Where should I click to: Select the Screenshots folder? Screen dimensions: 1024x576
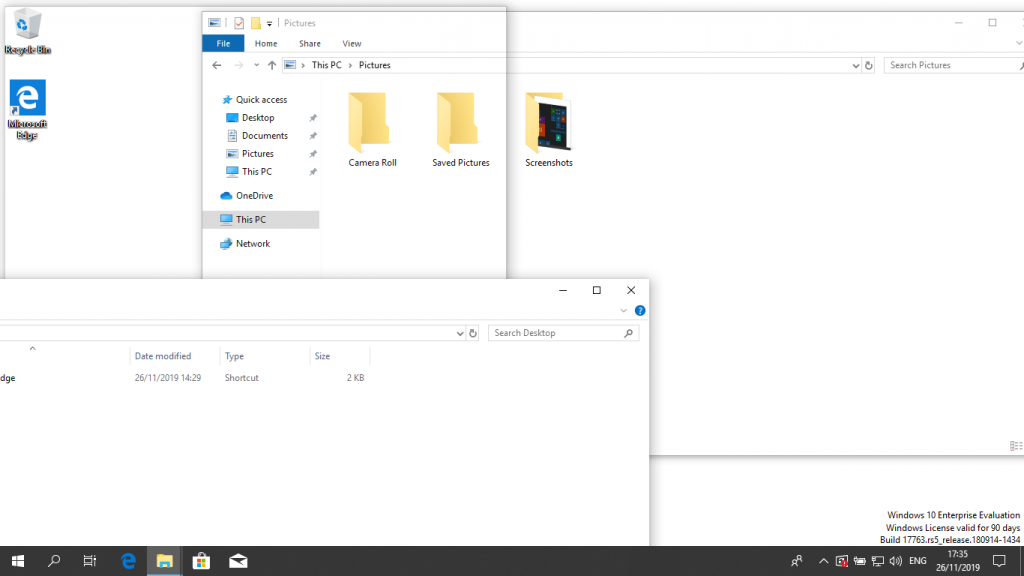pyautogui.click(x=549, y=130)
